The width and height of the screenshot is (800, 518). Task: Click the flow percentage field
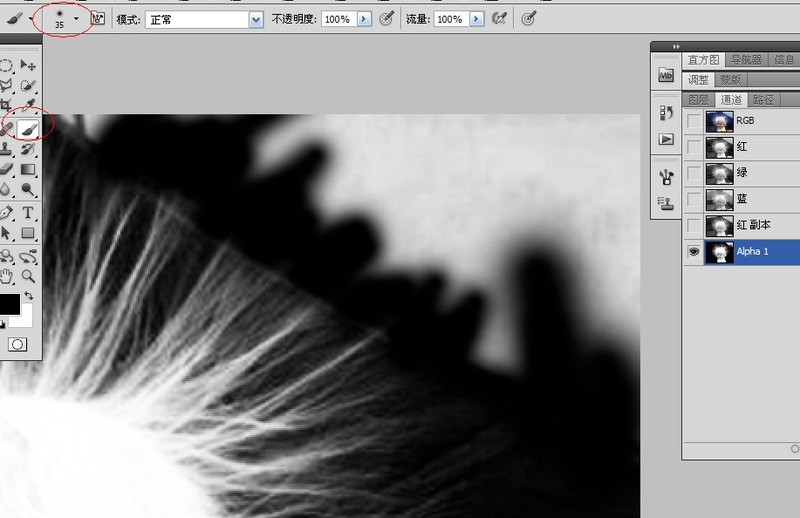pyautogui.click(x=451, y=19)
